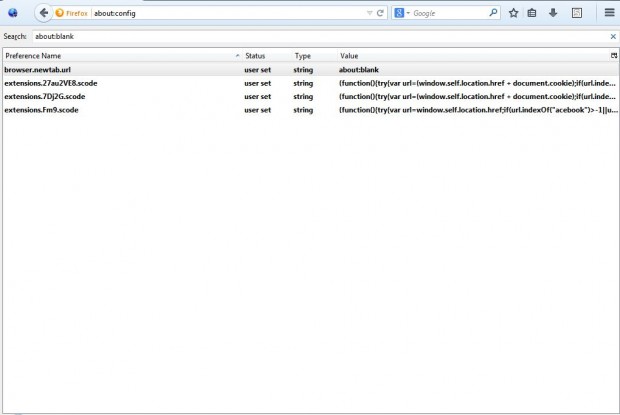Select extensions.Fm9.scode row

[311, 110]
